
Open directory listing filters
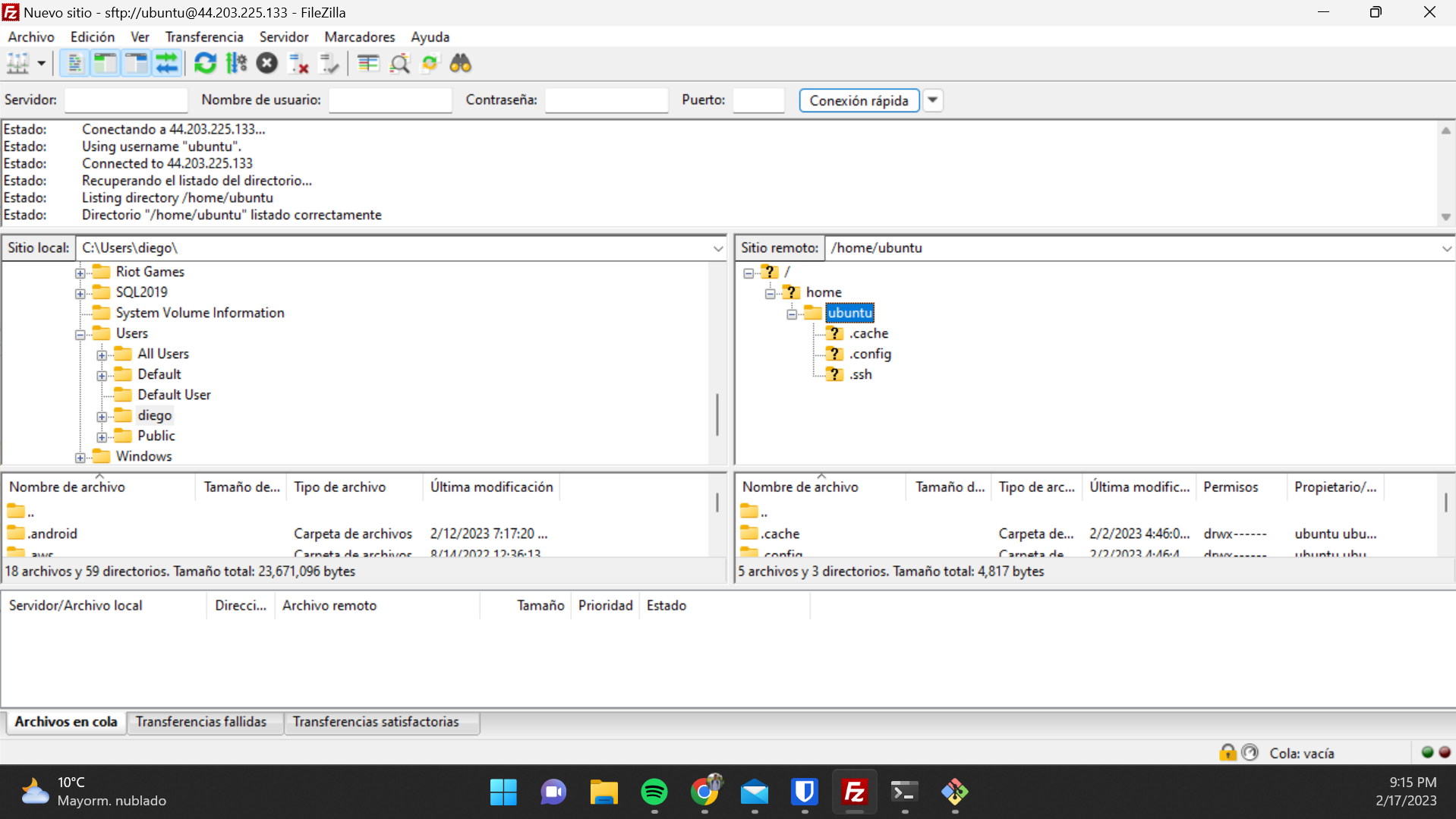point(368,63)
